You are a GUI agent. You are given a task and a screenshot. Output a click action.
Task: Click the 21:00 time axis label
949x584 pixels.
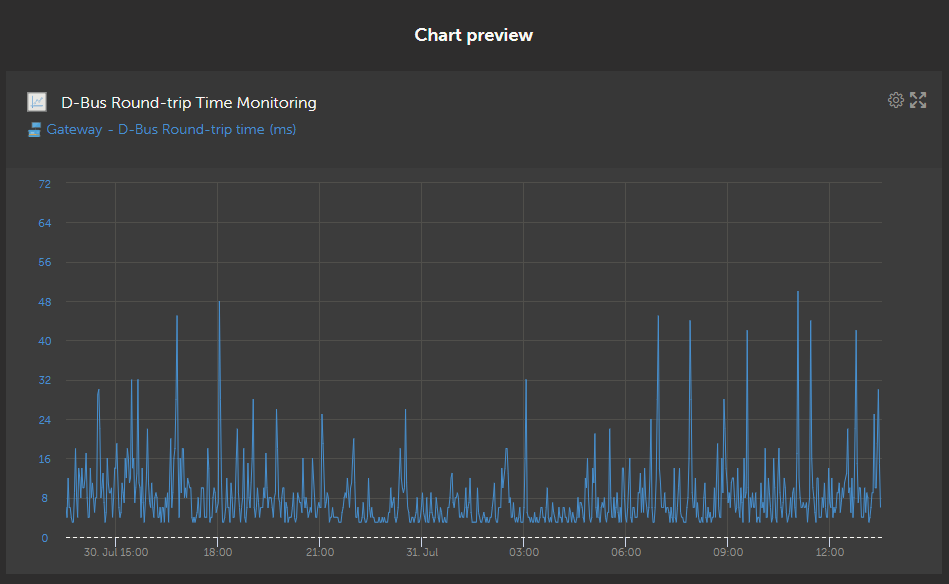tap(320, 552)
